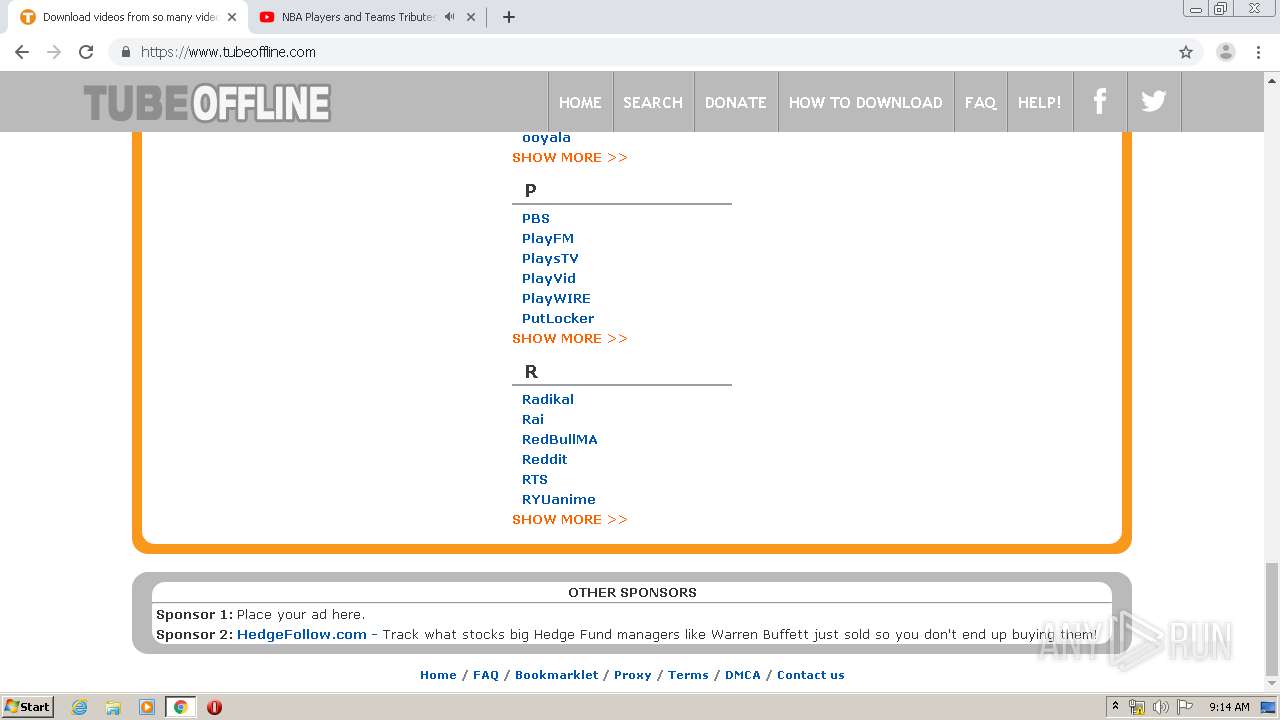Screen dimensions: 1280x720
Task: Reload the page with refresh icon
Action: point(86,52)
